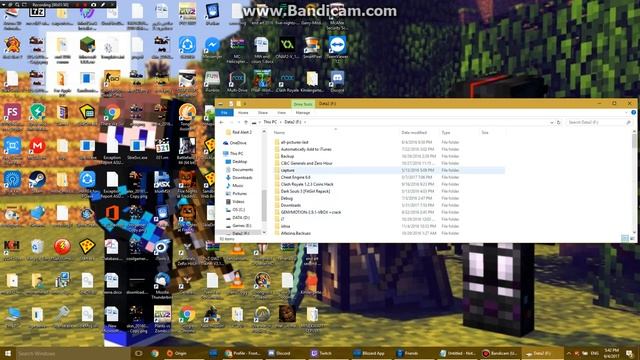Open the Discord desktop shortcut
The height and width of the screenshot is (360, 640).
337,80
